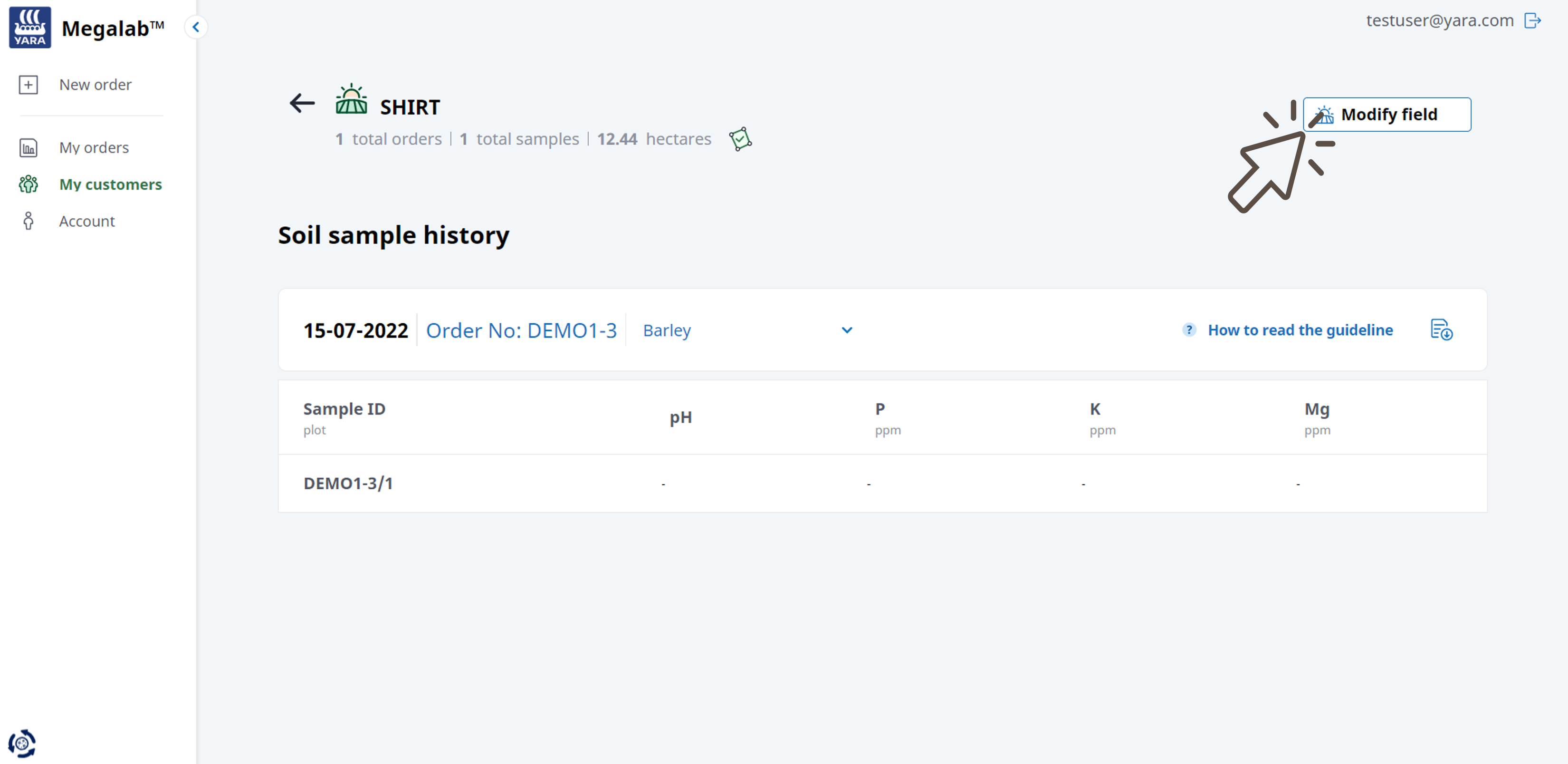Click the Yara logo icon

(x=30, y=28)
